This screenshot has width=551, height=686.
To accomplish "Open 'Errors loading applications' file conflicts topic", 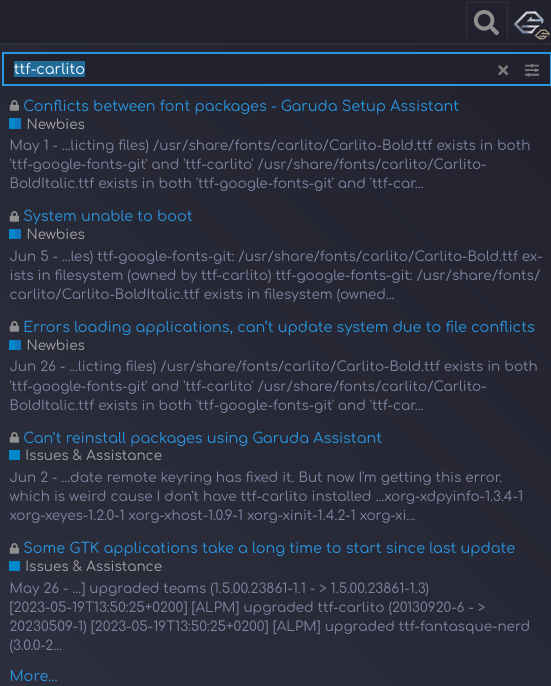I will (x=279, y=327).
